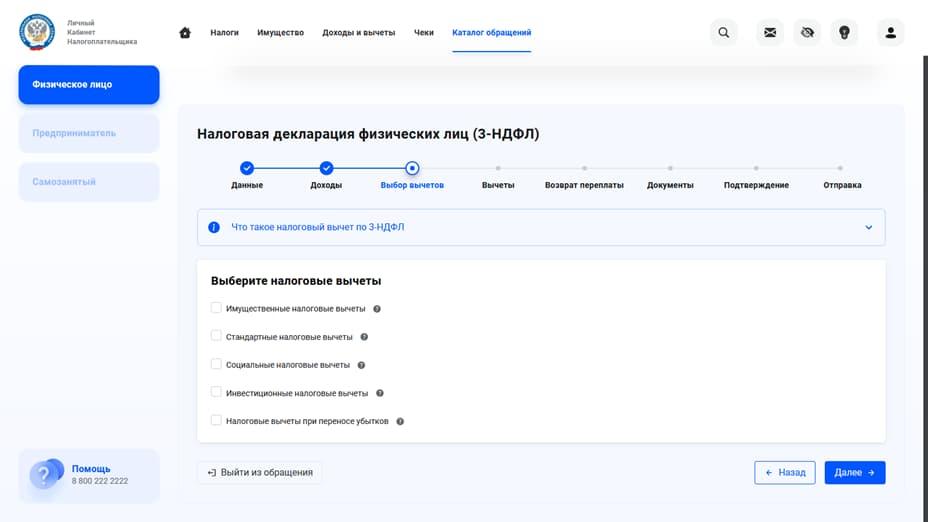Select Стандартные налоговые вычеты checkbox

coord(216,337)
